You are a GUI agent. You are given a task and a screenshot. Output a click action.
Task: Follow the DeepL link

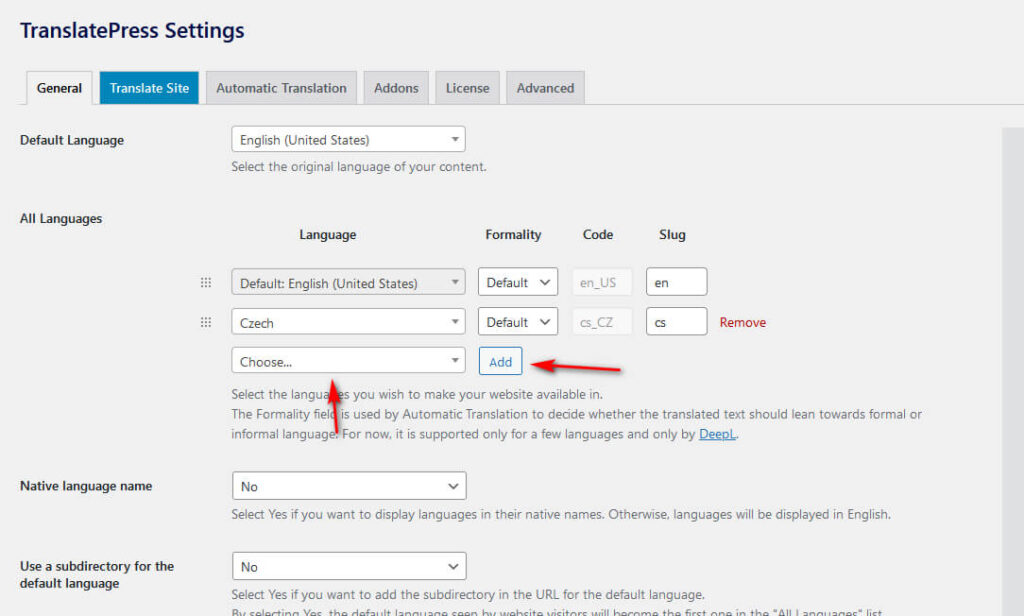point(717,434)
